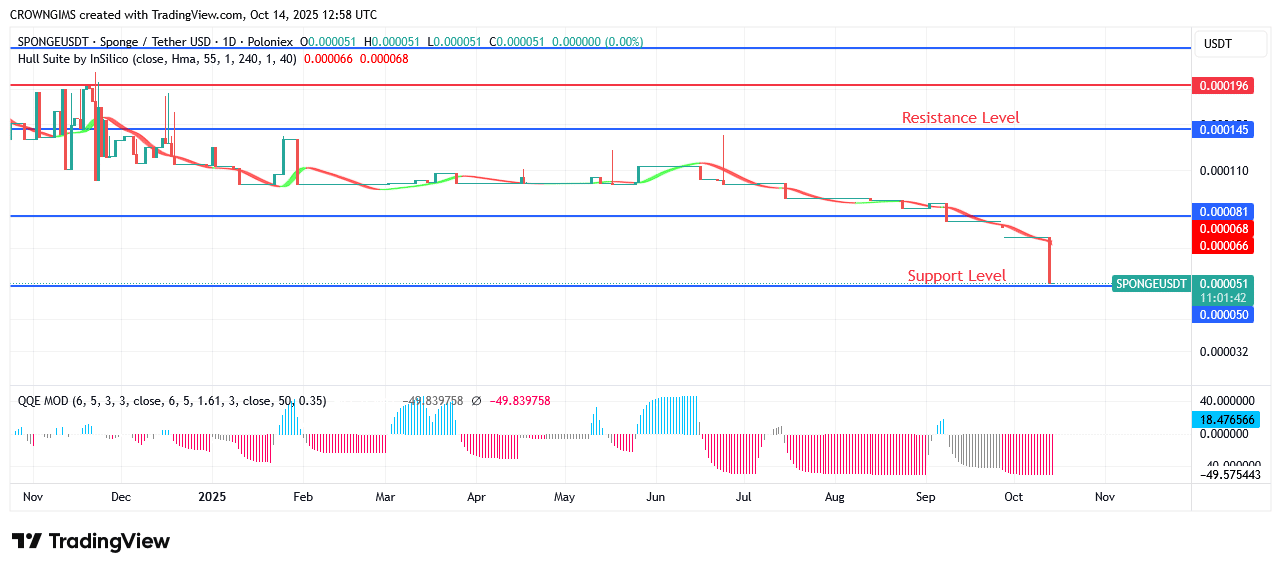Select the red 0.000196 price label
Image resolution: width=1281 pixels, height=571 pixels.
[x=1223, y=86]
